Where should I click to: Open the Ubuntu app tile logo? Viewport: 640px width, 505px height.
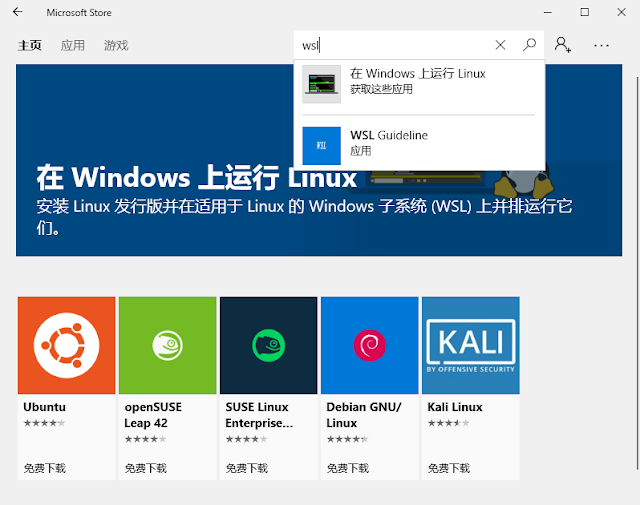pyautogui.click(x=67, y=345)
